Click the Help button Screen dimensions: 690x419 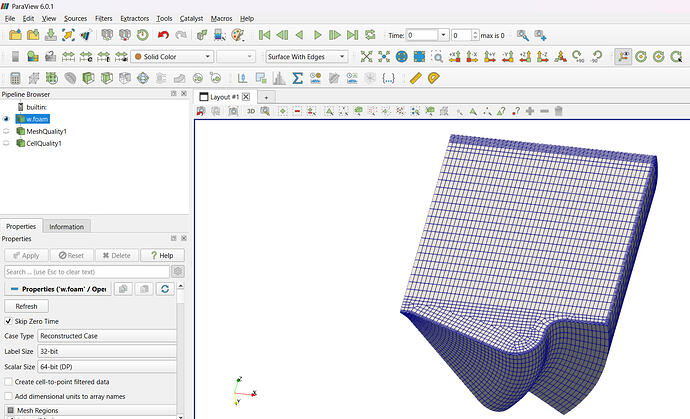click(x=162, y=255)
